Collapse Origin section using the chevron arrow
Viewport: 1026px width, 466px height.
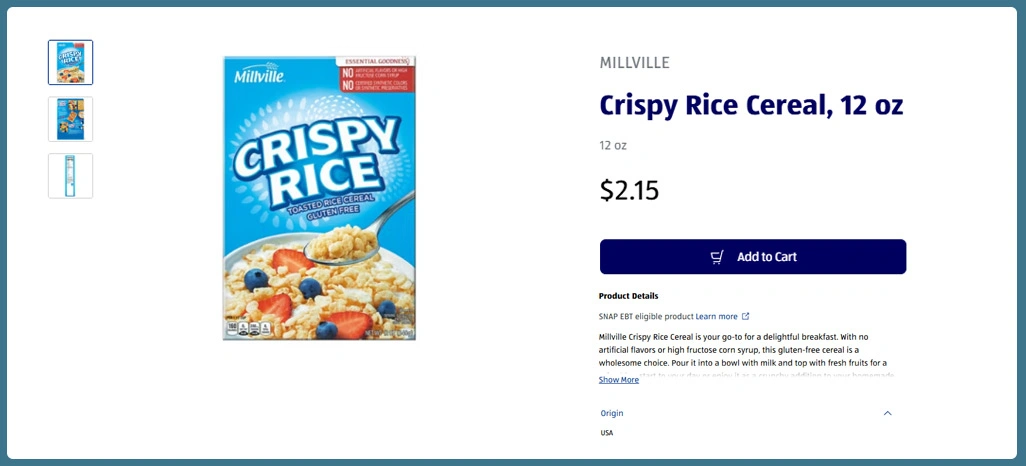pos(887,413)
